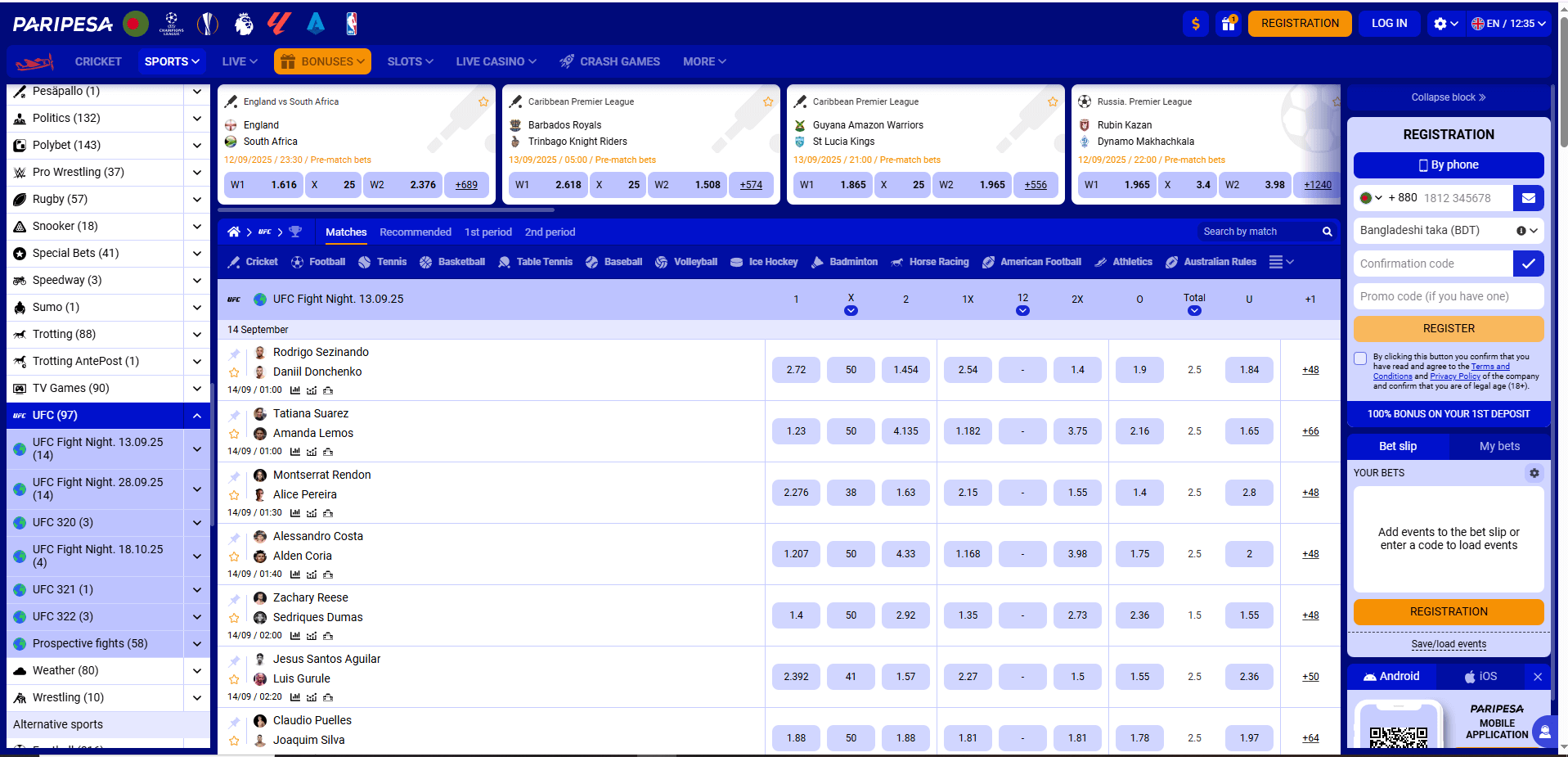Switch to the My bets tab

(1498, 446)
